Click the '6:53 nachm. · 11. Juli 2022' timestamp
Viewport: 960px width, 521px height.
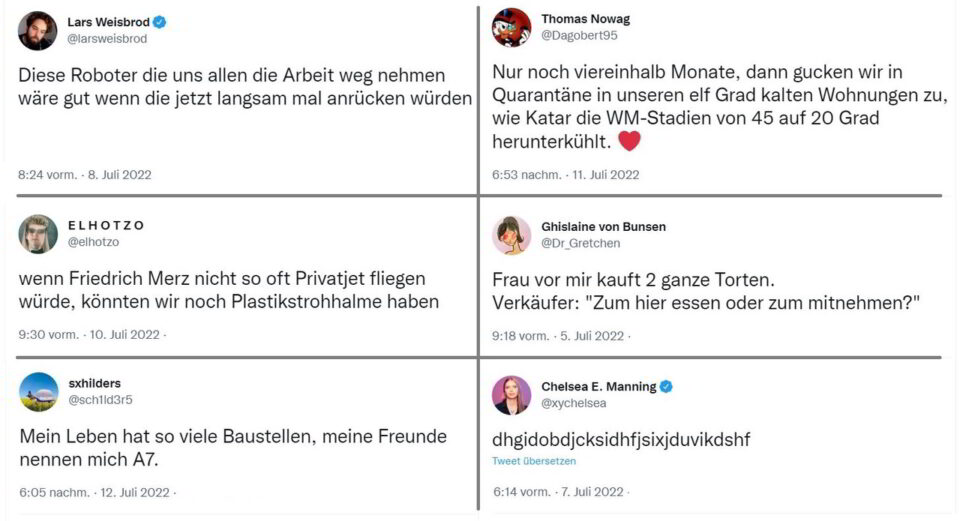coord(566,174)
